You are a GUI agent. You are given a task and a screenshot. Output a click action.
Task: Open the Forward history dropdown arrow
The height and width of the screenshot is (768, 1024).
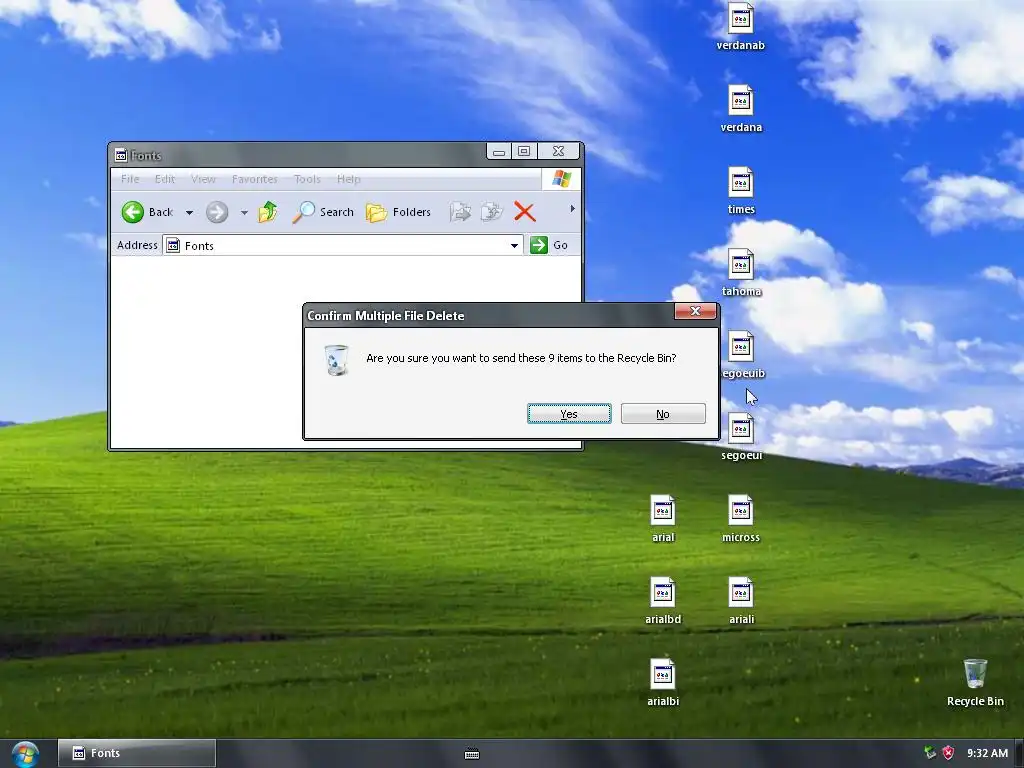click(x=244, y=212)
